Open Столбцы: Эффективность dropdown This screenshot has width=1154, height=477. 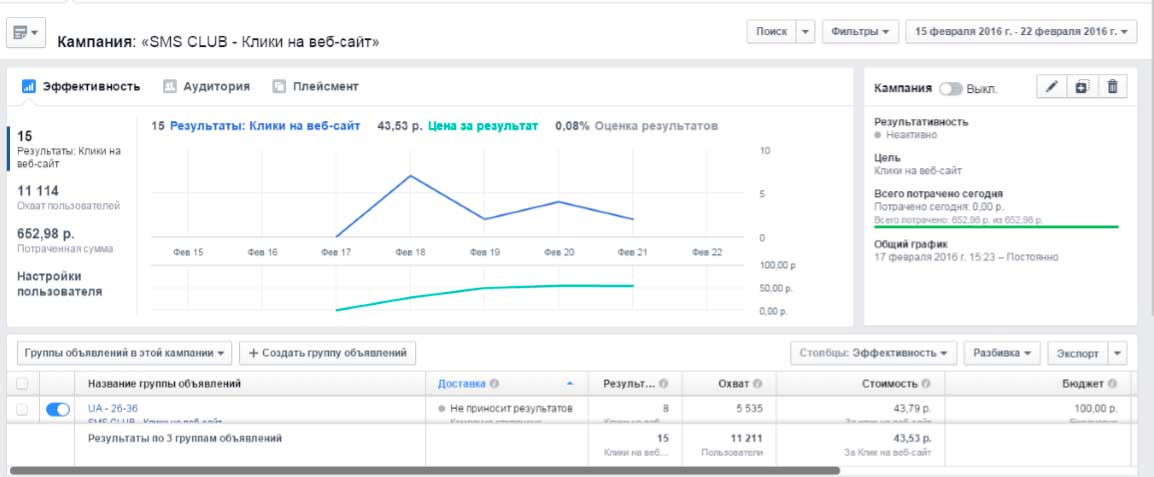pyautogui.click(x=874, y=353)
